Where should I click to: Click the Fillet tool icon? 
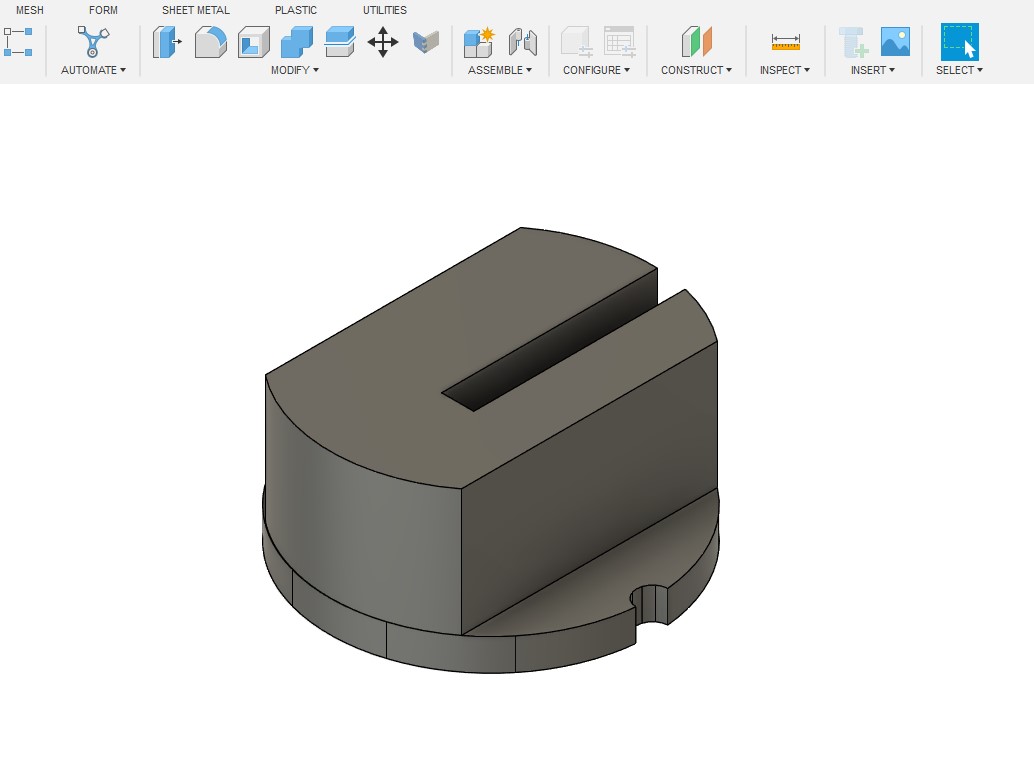tap(210, 42)
